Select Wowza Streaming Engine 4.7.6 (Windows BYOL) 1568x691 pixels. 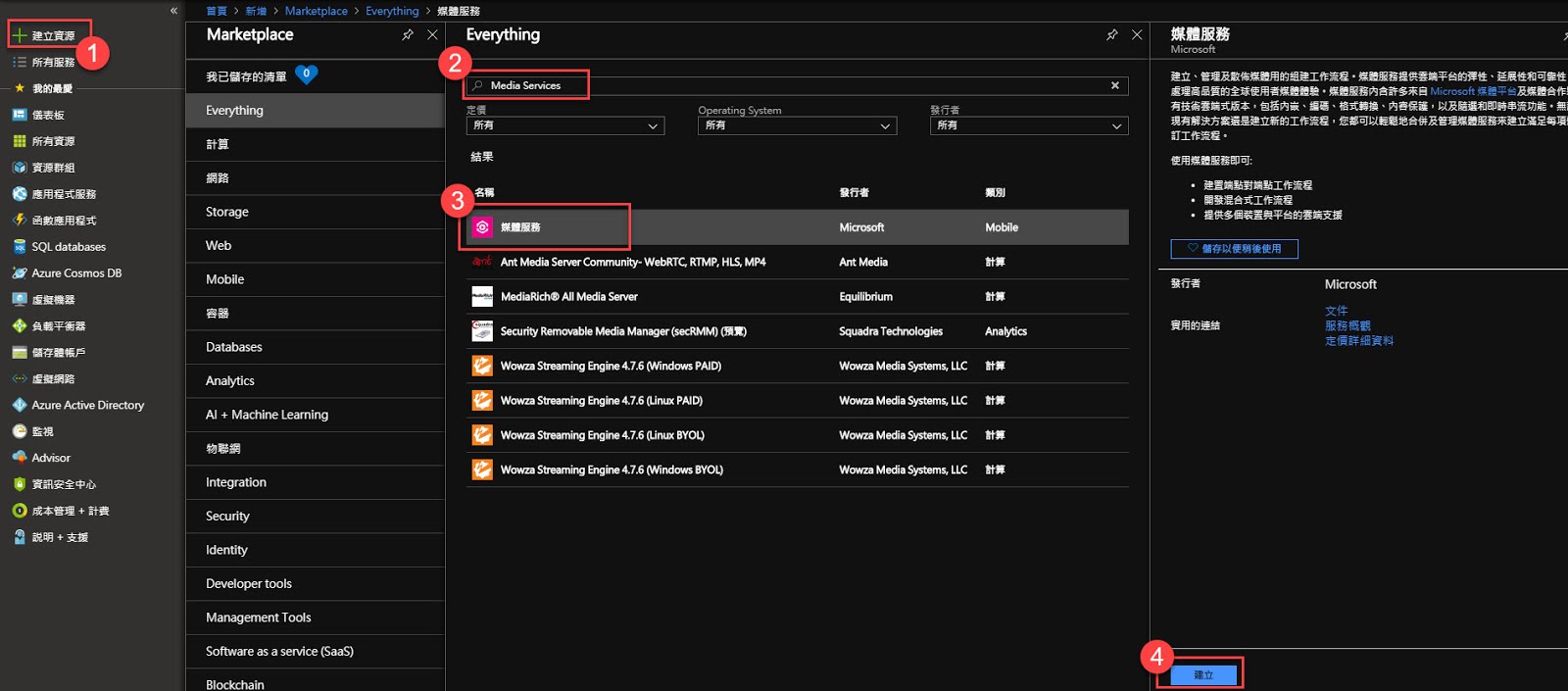pos(797,469)
